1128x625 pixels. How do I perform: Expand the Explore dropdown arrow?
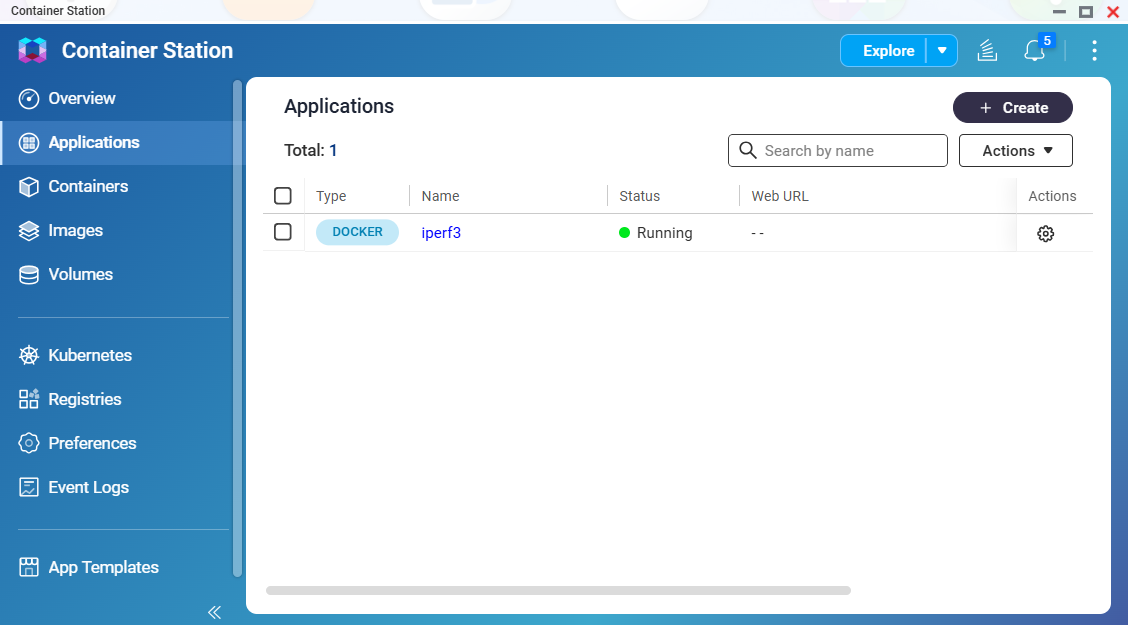pyautogui.click(x=942, y=51)
